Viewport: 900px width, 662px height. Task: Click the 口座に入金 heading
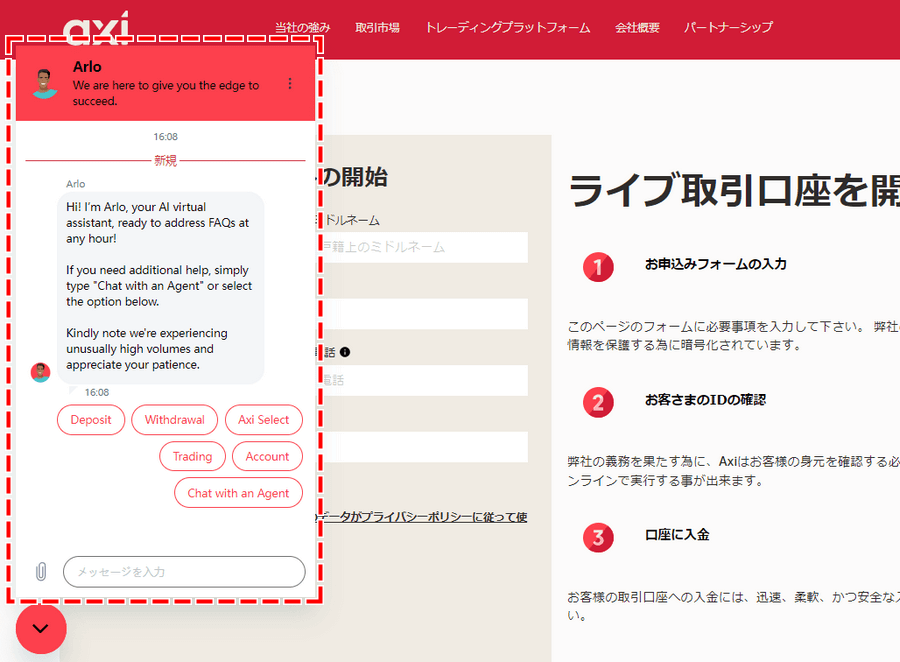point(677,535)
